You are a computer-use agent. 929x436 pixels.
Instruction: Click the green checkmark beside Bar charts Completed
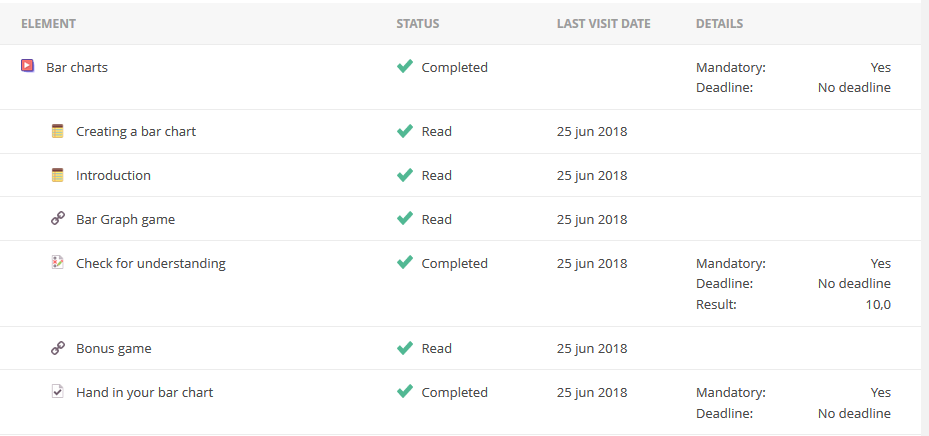pyautogui.click(x=405, y=67)
